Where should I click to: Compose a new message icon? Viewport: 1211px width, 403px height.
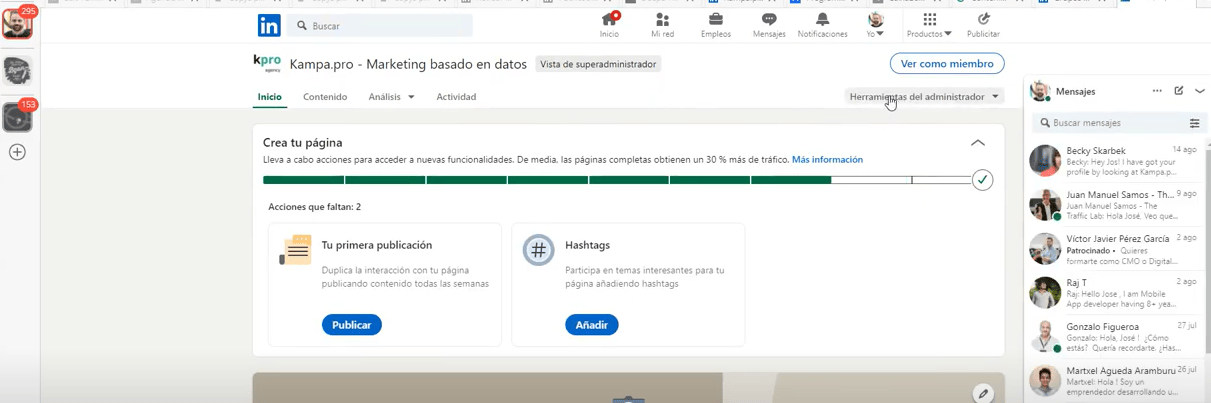1179,91
